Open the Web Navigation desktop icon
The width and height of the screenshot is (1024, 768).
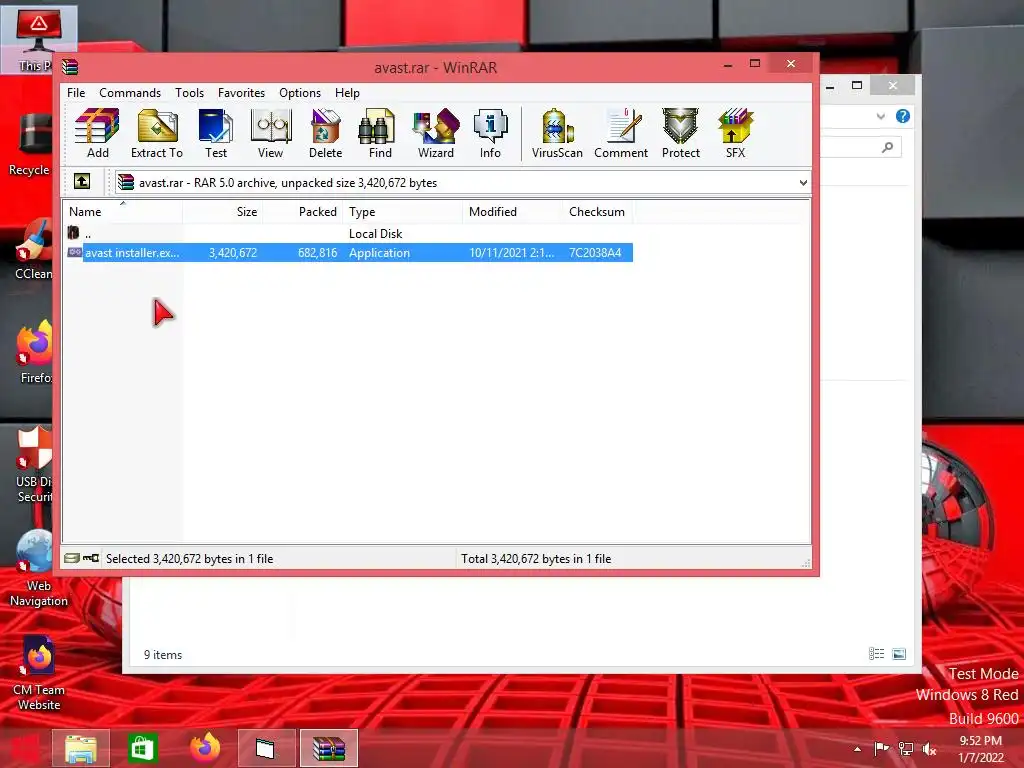click(x=39, y=569)
